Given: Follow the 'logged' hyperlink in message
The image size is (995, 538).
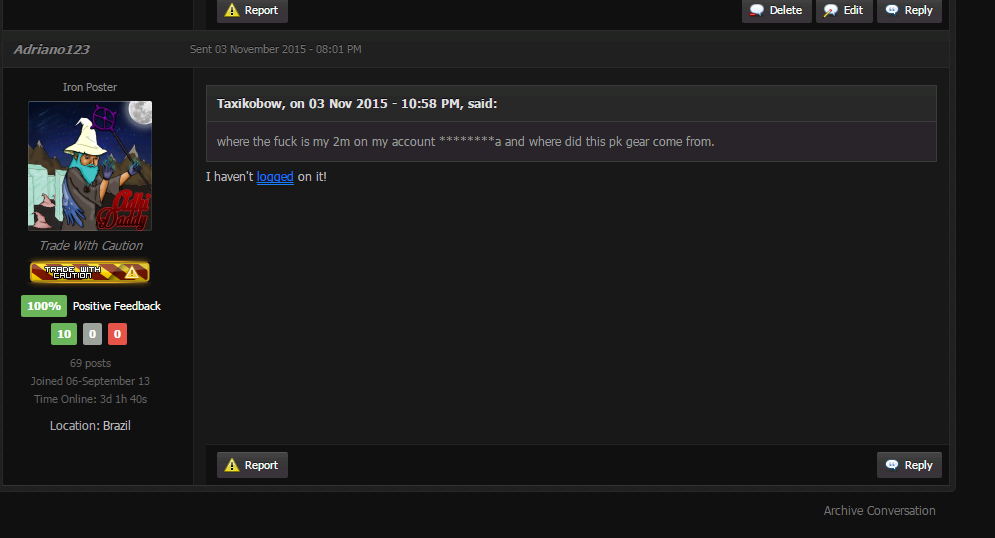Looking at the screenshot, I should (275, 177).
